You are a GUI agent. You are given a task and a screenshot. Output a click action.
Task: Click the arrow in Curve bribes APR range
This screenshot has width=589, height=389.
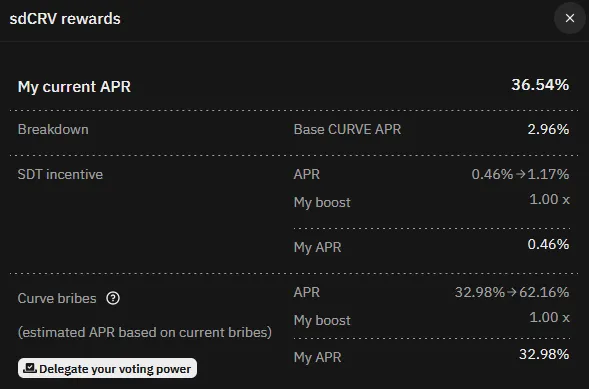(x=512, y=292)
